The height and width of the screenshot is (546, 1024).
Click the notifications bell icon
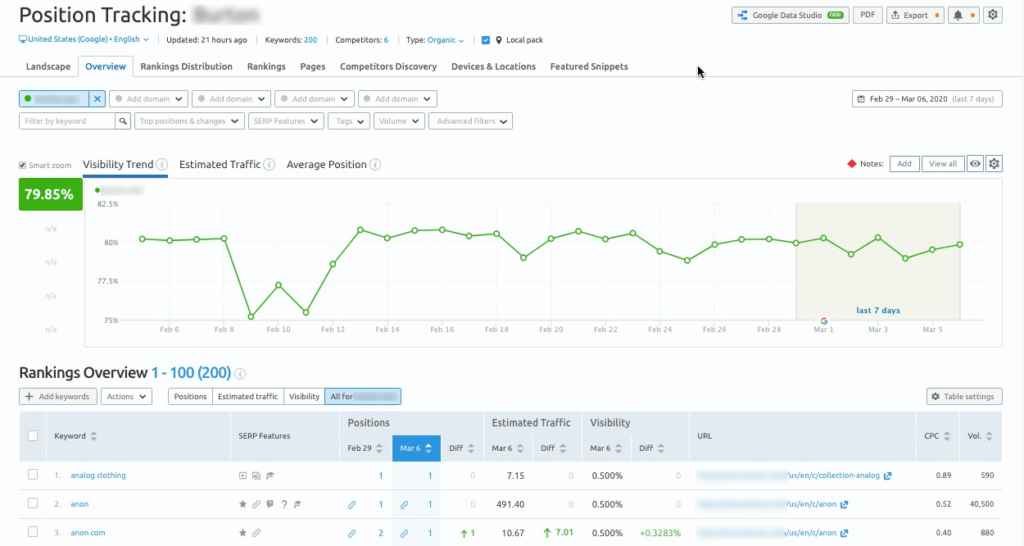click(x=958, y=15)
